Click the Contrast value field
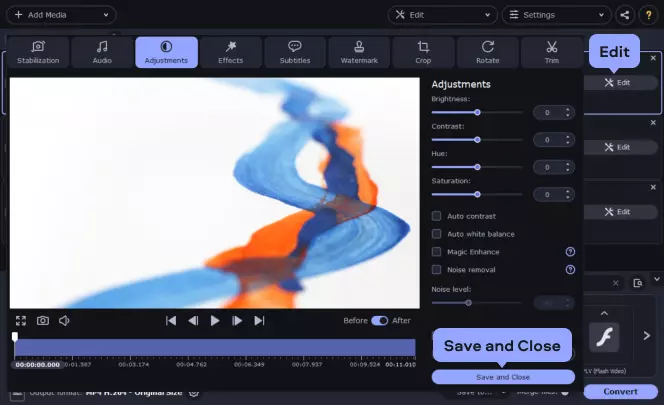664x405 pixels. (553, 140)
